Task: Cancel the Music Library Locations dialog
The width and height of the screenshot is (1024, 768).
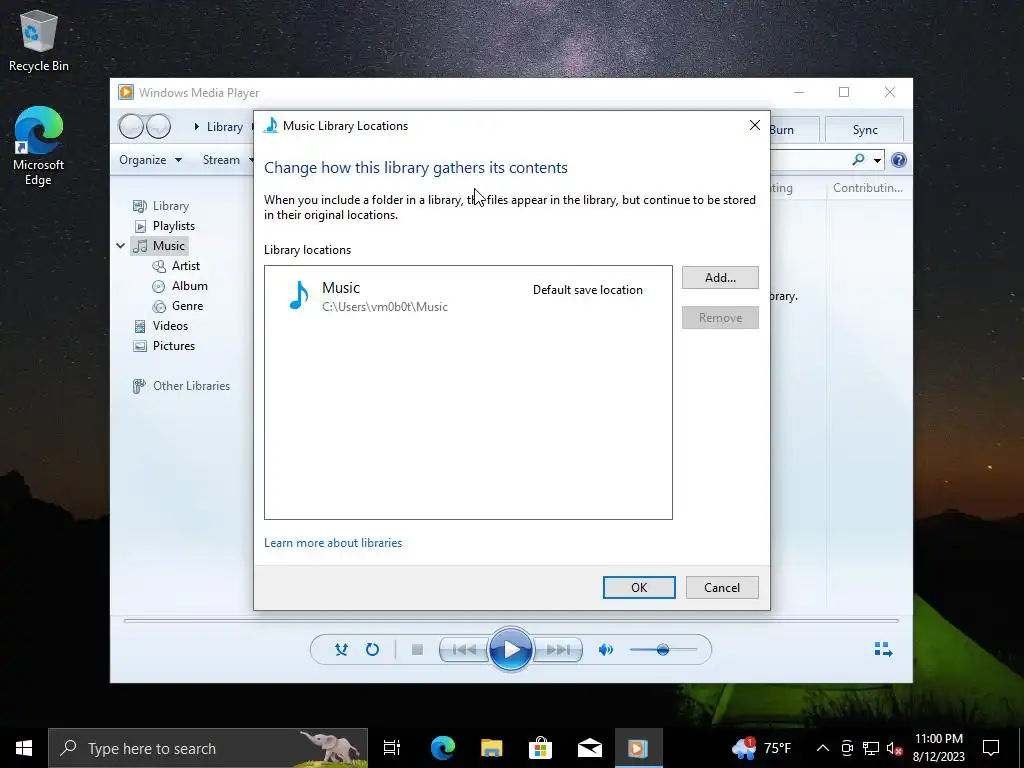Action: pos(722,587)
